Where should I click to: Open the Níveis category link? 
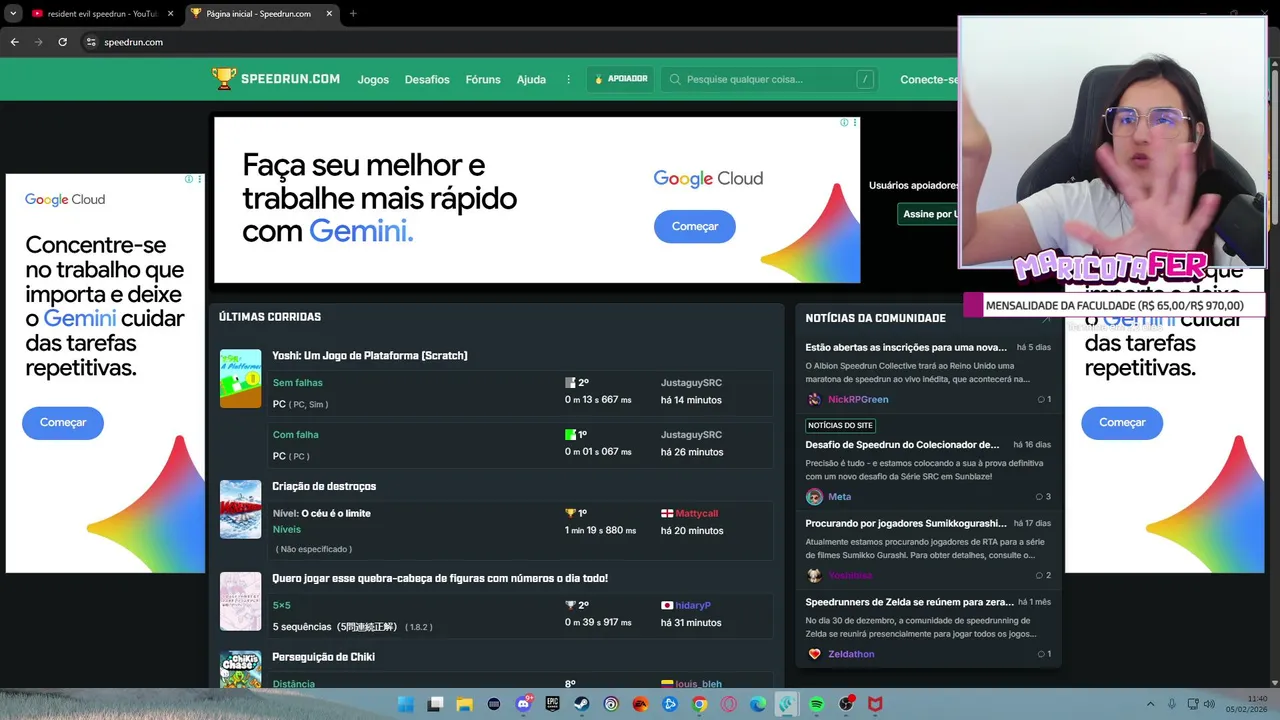287,530
